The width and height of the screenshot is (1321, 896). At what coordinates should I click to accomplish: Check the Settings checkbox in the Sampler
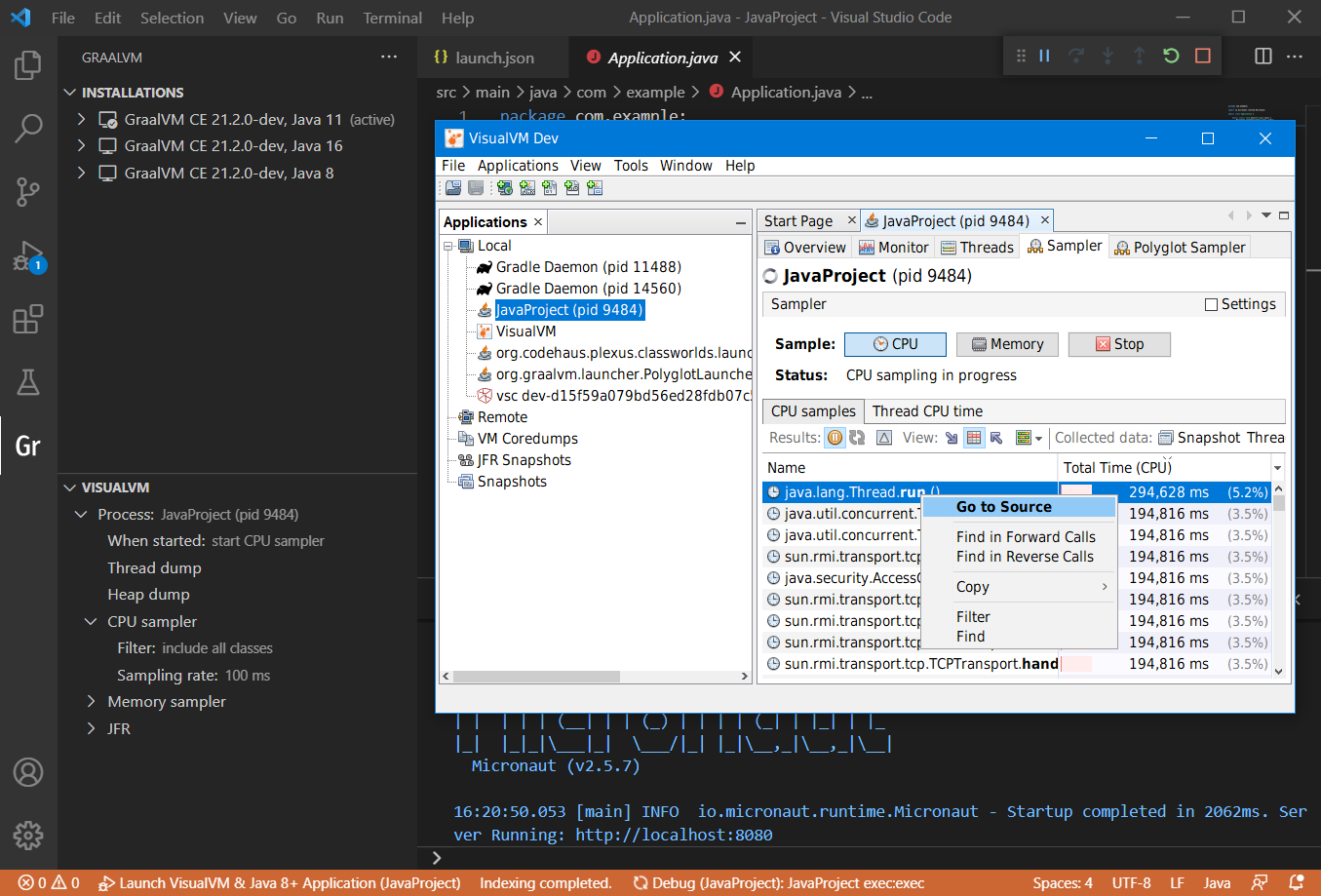coord(1209,303)
